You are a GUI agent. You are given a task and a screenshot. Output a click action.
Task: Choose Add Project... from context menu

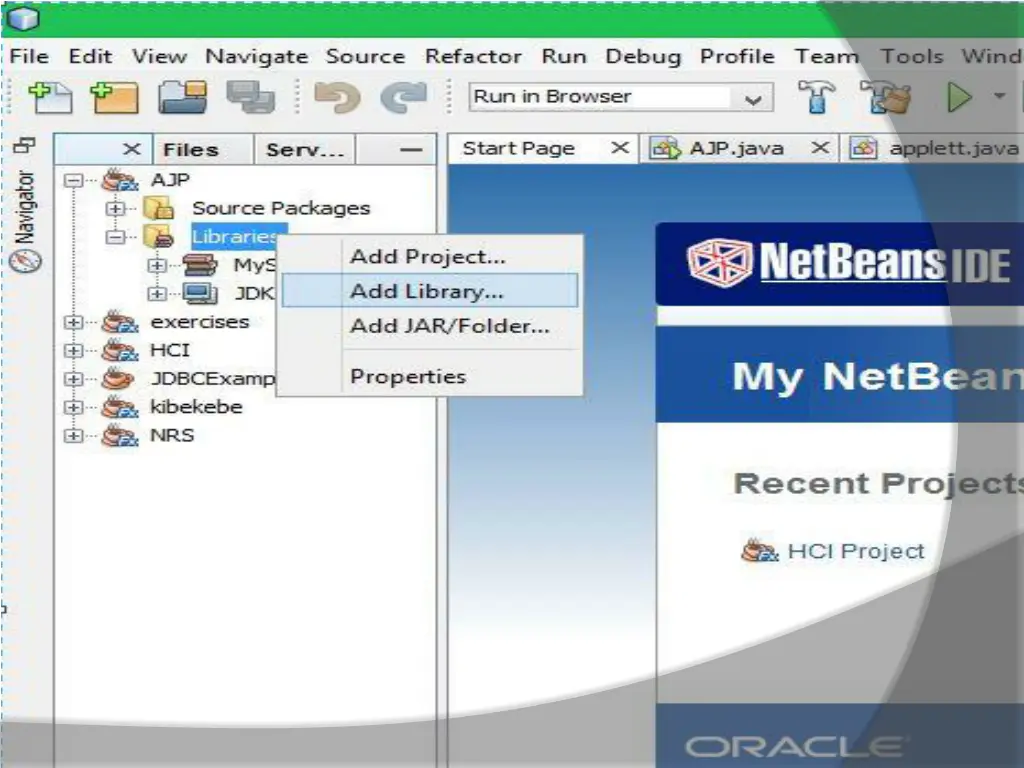pos(430,257)
